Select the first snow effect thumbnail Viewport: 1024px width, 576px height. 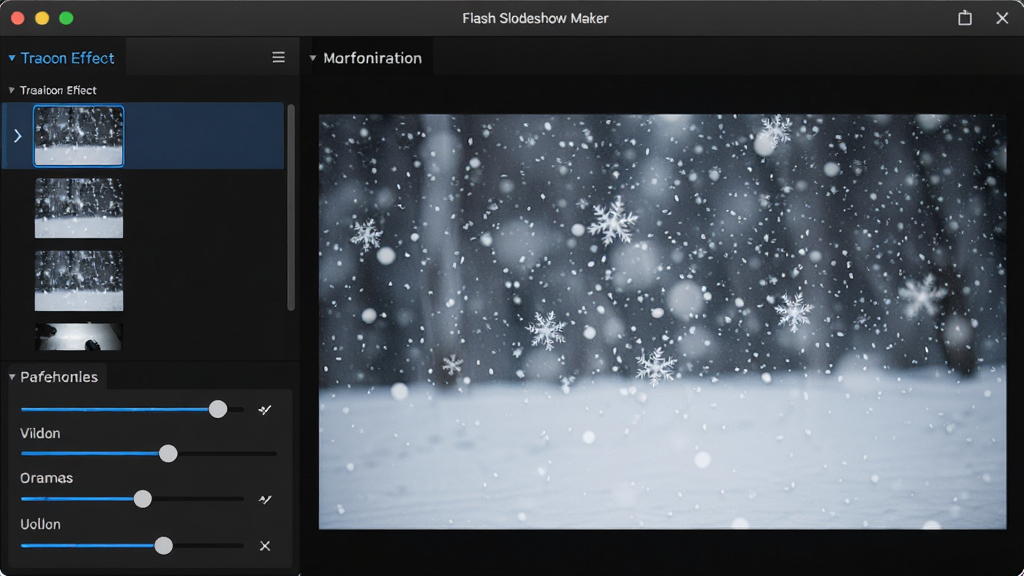click(78, 136)
